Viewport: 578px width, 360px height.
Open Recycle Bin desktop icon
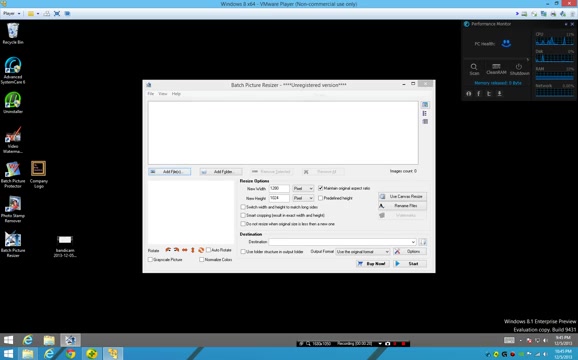[13, 34]
